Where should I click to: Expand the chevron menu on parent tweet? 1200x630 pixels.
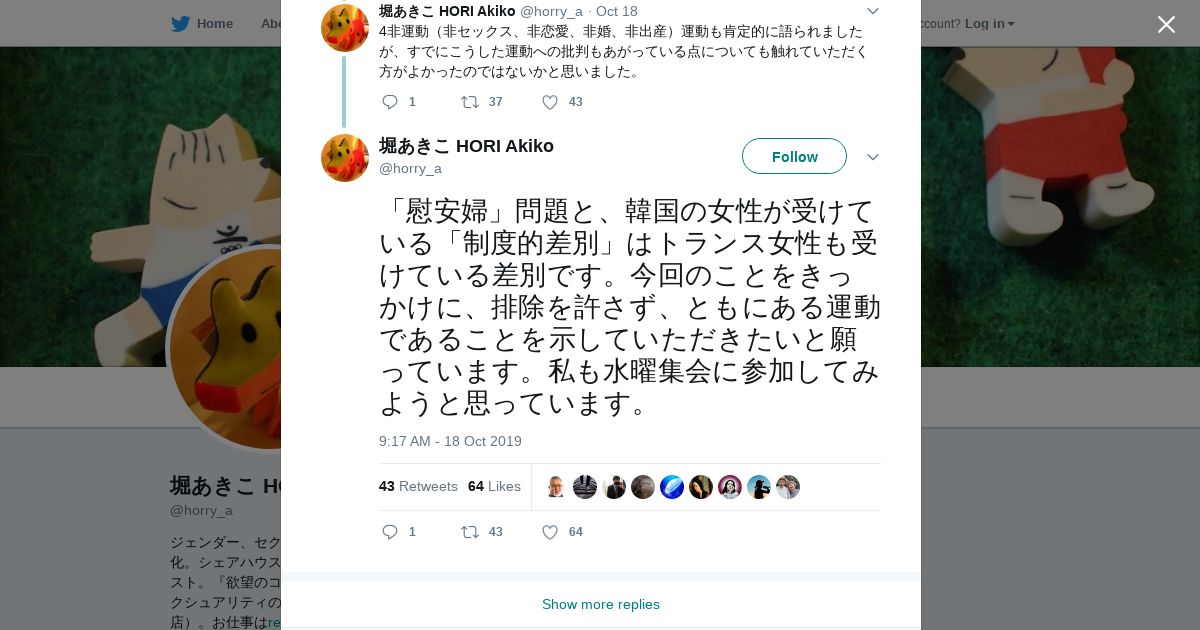pos(873,11)
